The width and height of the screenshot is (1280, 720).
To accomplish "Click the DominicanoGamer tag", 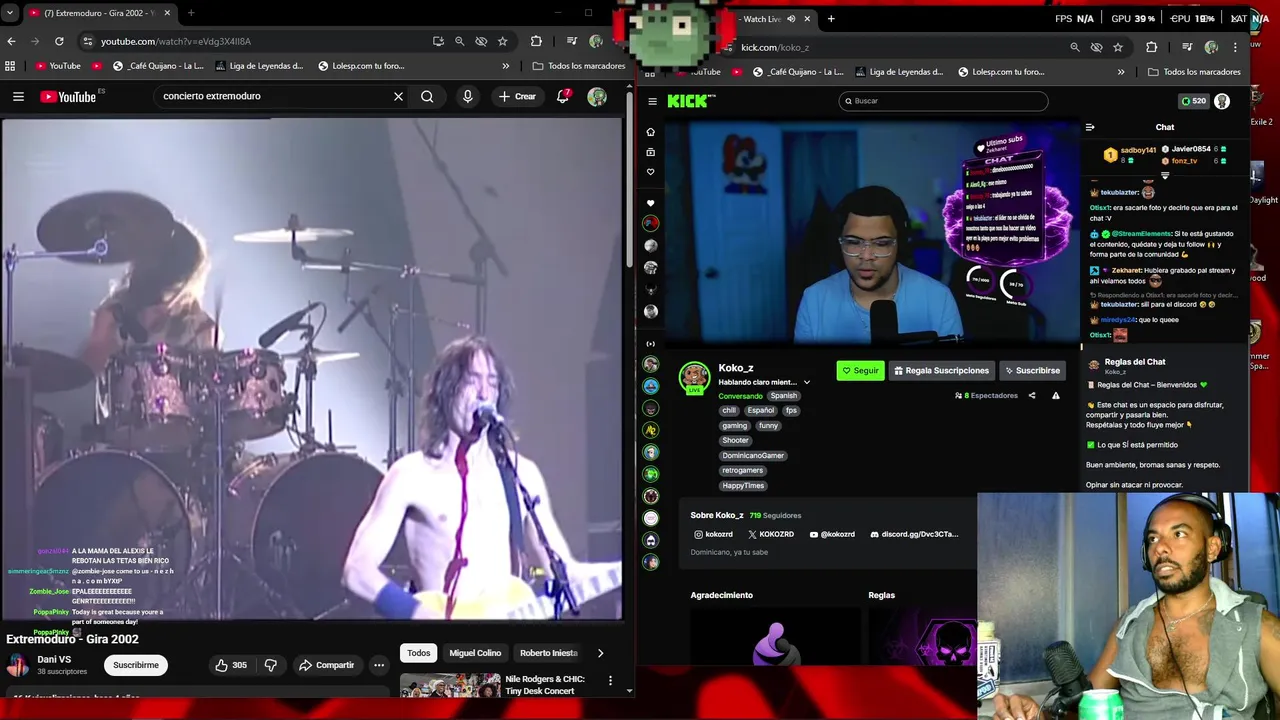I will pos(753,456).
